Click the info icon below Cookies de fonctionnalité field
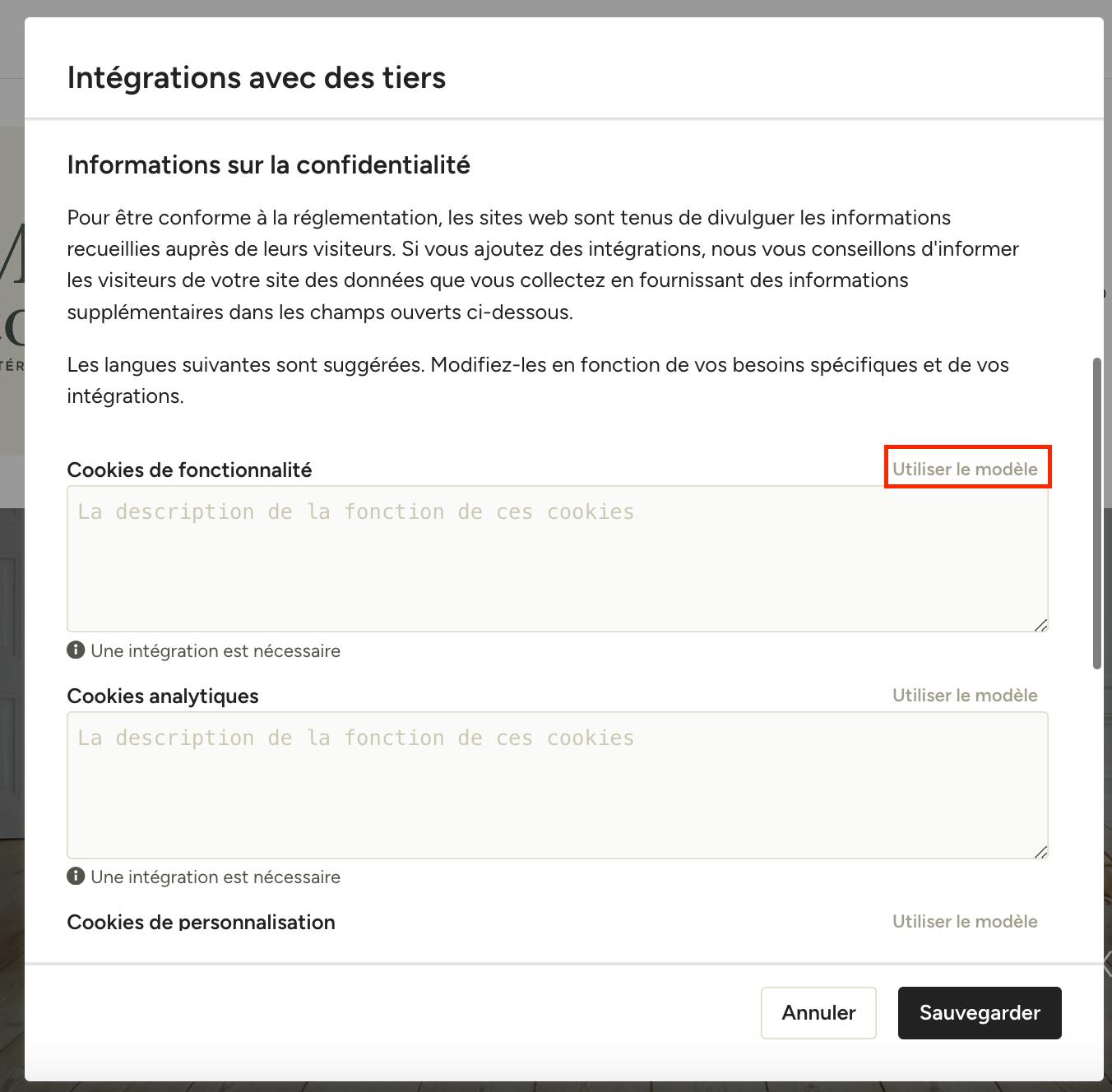1112x1092 pixels. pyautogui.click(x=76, y=650)
